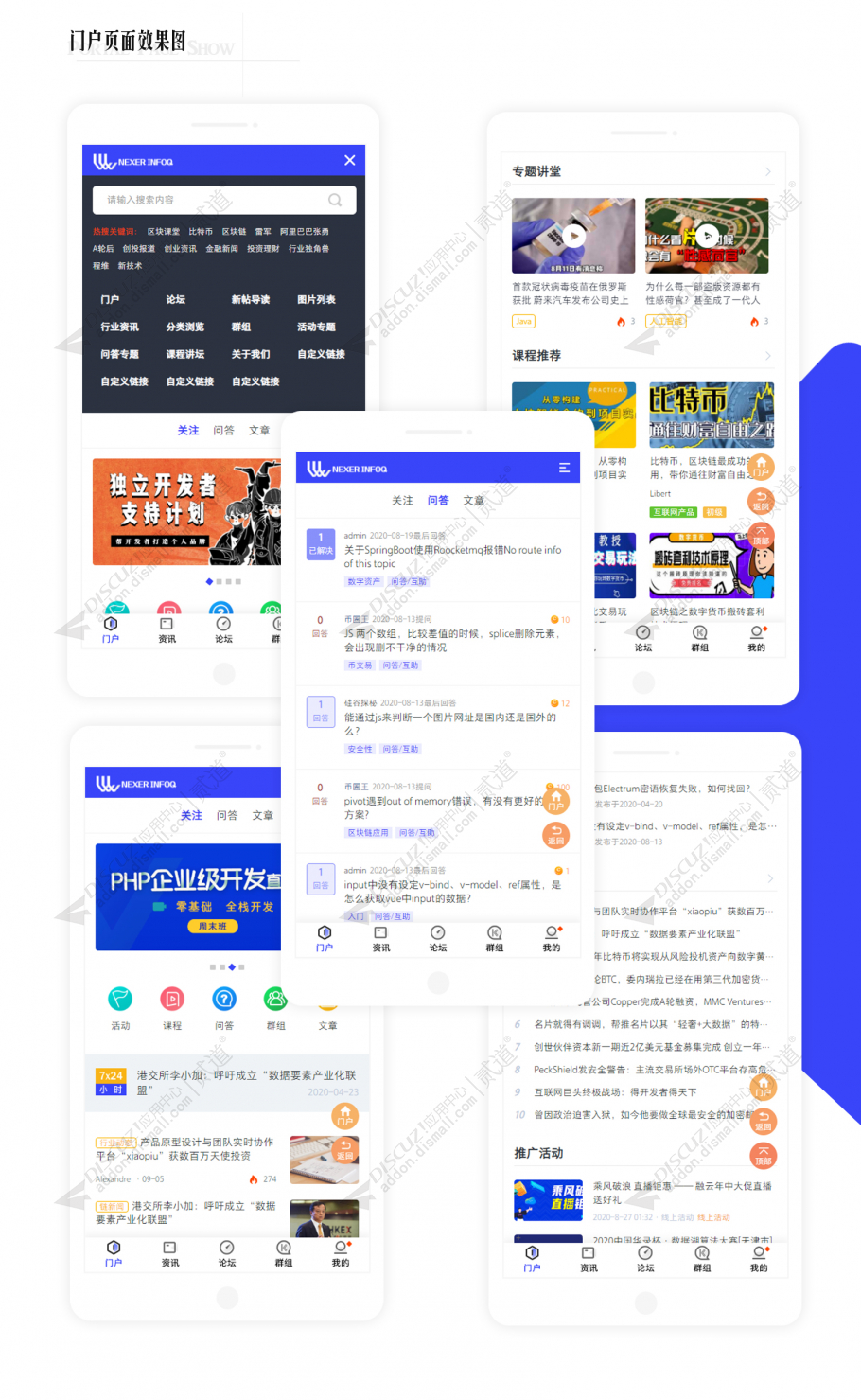This screenshot has width=861, height=1400.
Task: Tap floating 门户 button on the PHP banner phone
Action: click(x=345, y=1115)
